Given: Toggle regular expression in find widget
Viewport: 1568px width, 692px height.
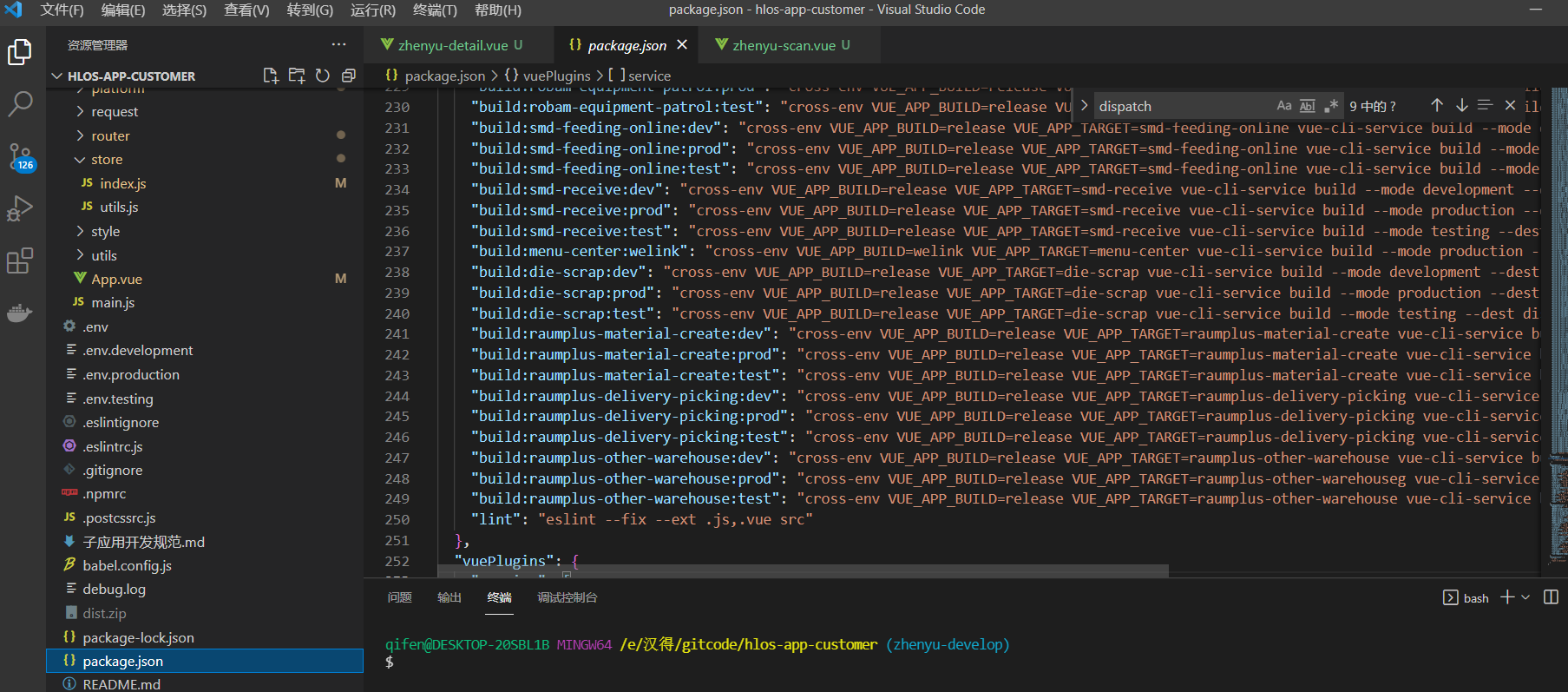Looking at the screenshot, I should (x=1331, y=106).
